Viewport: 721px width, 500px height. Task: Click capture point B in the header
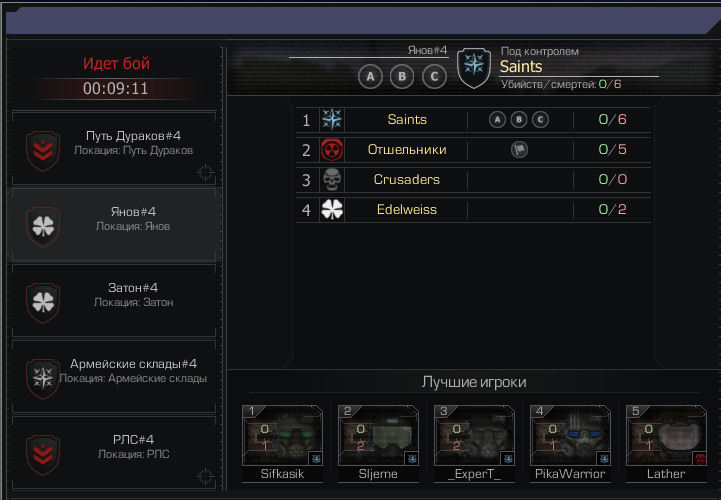point(402,76)
